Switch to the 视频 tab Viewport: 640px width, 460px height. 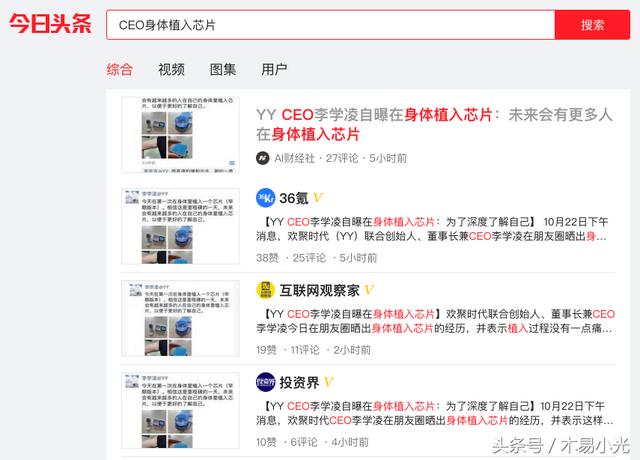coord(171,69)
